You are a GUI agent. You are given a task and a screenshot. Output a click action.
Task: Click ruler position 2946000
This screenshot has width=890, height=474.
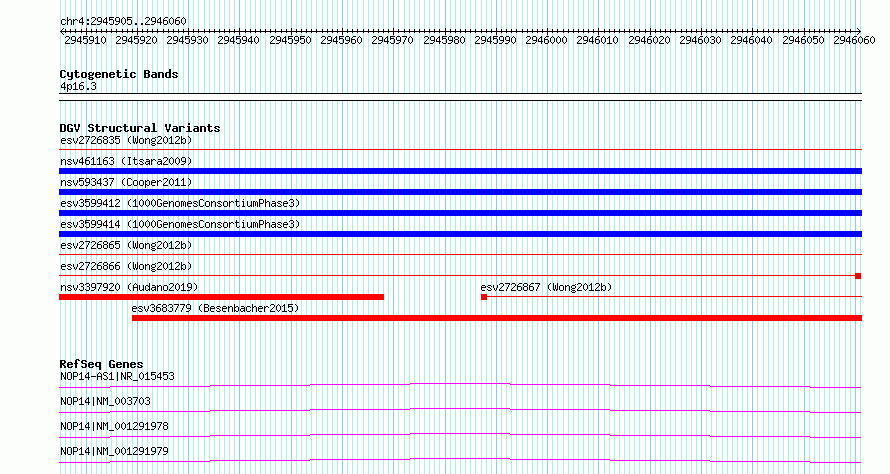click(x=546, y=40)
